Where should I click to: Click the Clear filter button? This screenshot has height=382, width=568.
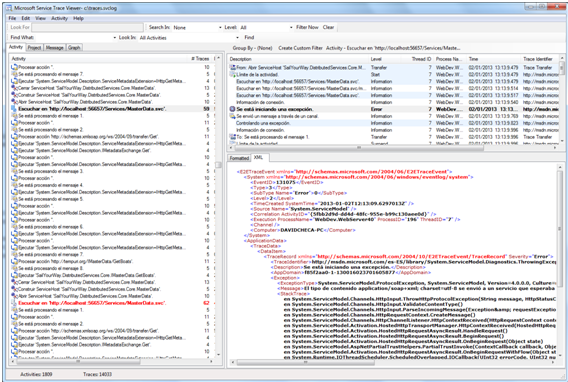pyautogui.click(x=328, y=27)
